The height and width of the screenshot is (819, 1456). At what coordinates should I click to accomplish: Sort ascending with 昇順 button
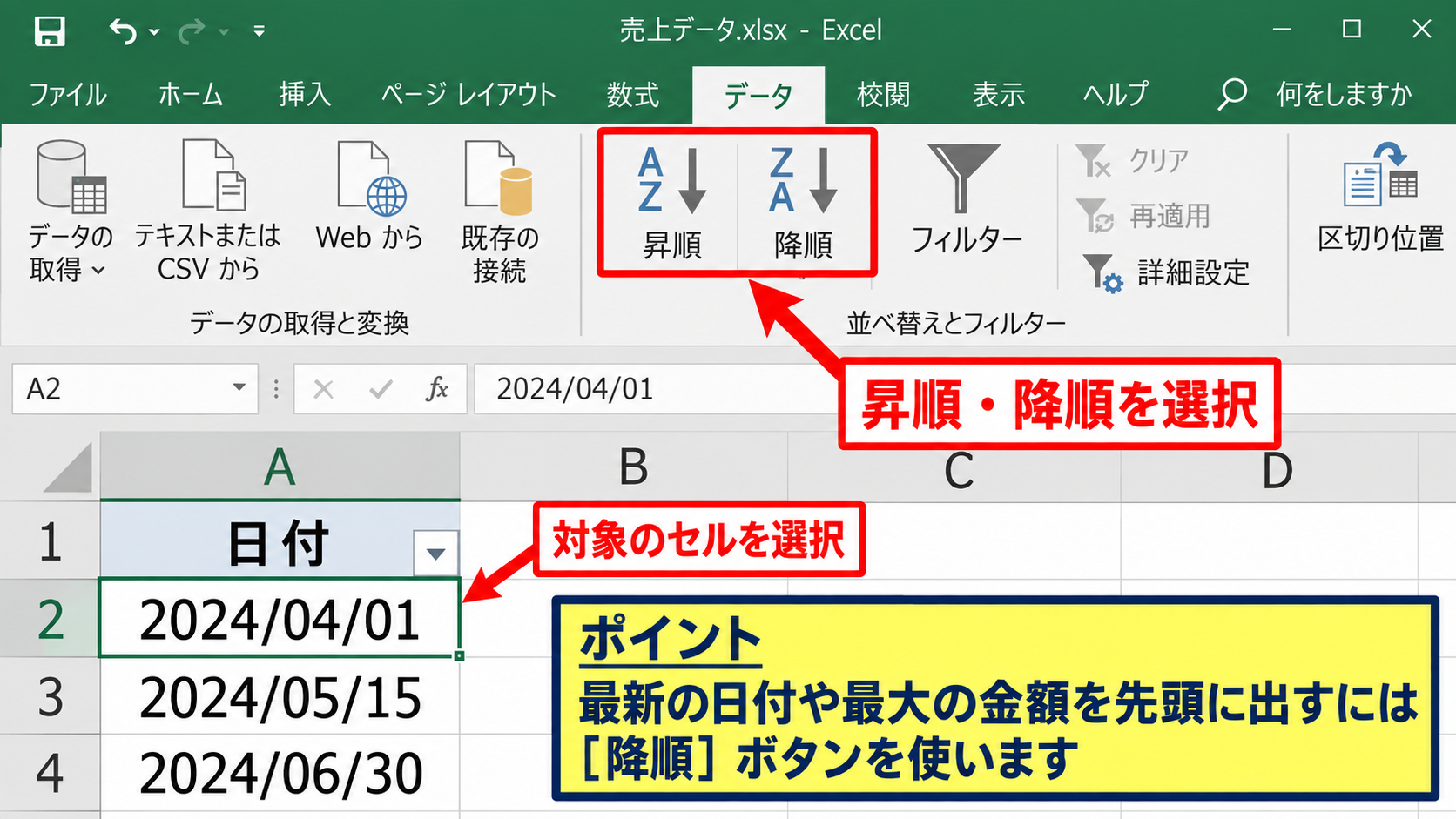click(x=671, y=203)
